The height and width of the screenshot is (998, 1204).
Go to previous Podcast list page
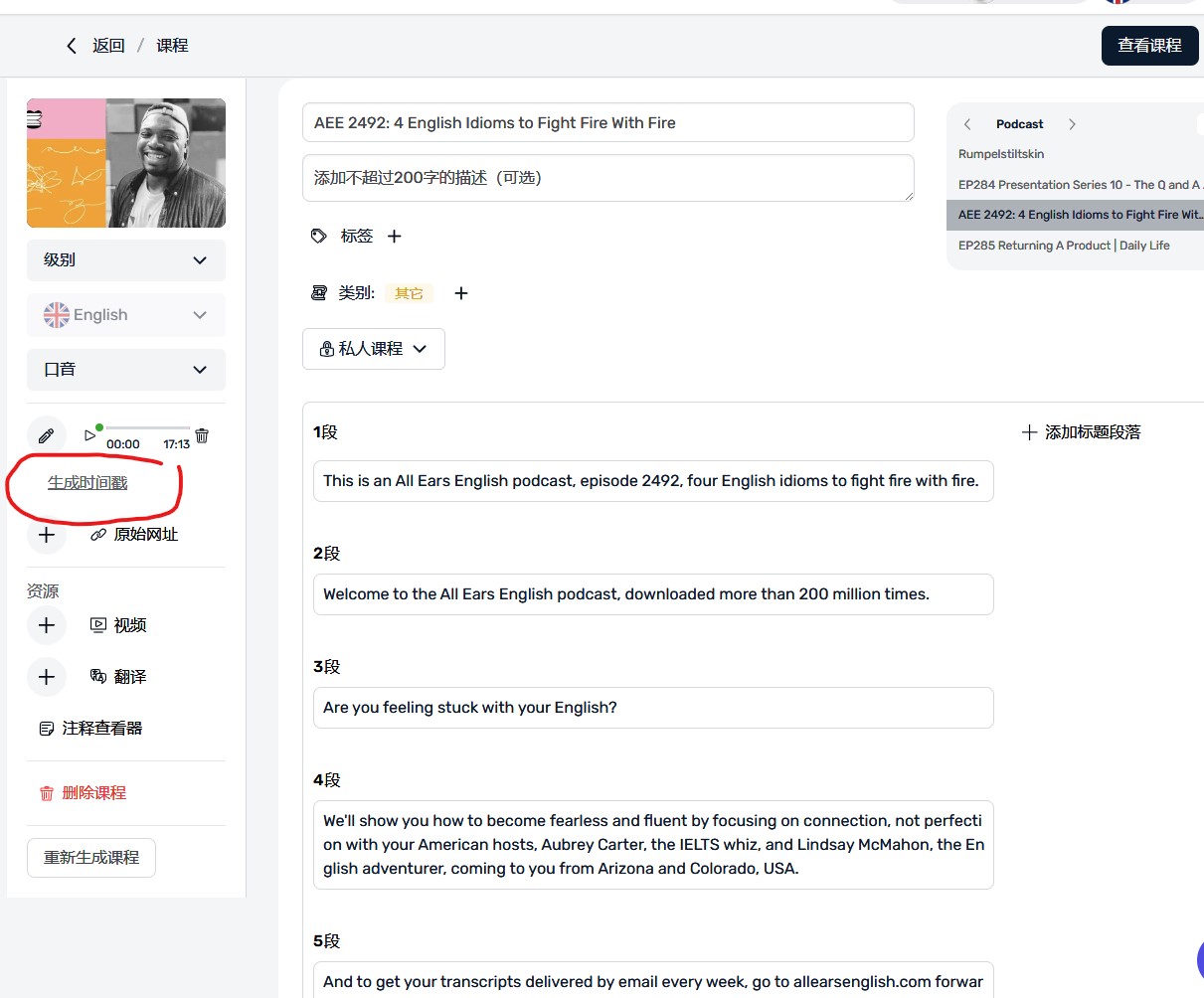pos(967,124)
